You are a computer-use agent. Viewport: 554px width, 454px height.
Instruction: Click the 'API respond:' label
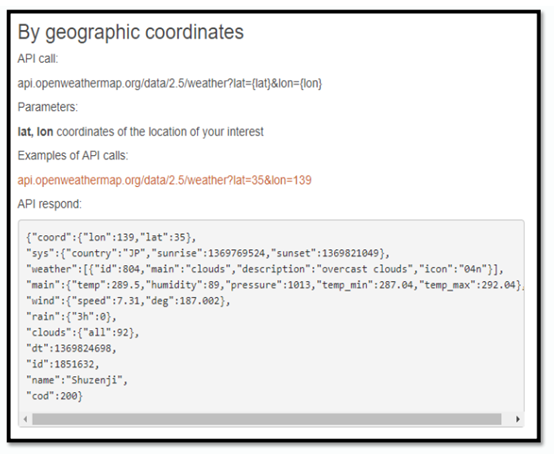(49, 204)
